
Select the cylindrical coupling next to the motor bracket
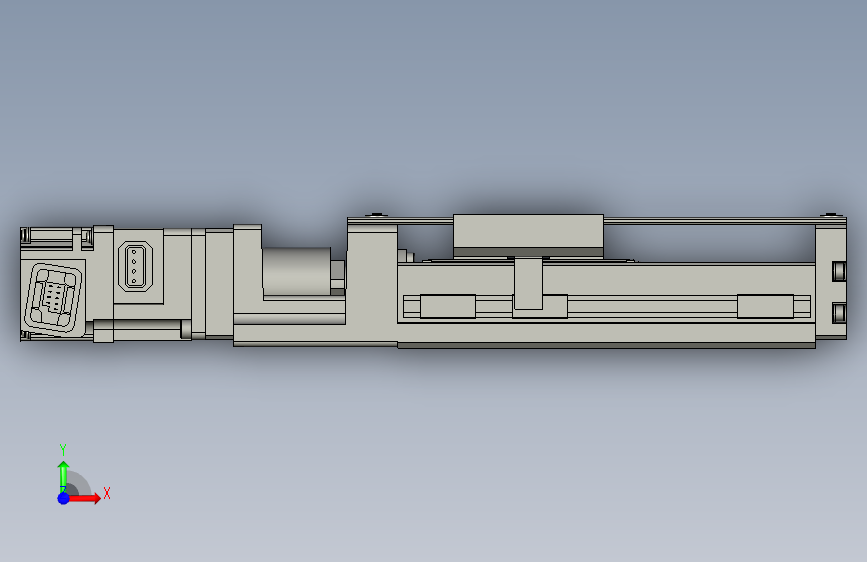click(x=297, y=271)
